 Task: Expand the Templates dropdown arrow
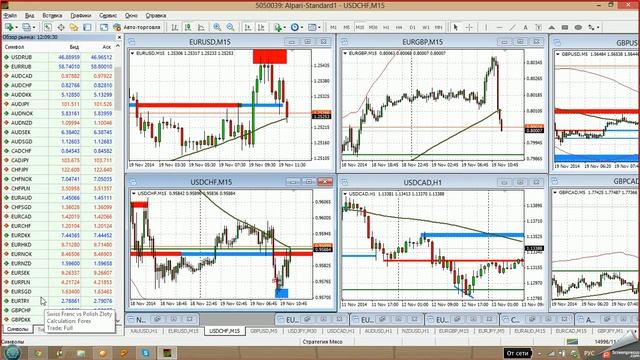[x=319, y=27]
